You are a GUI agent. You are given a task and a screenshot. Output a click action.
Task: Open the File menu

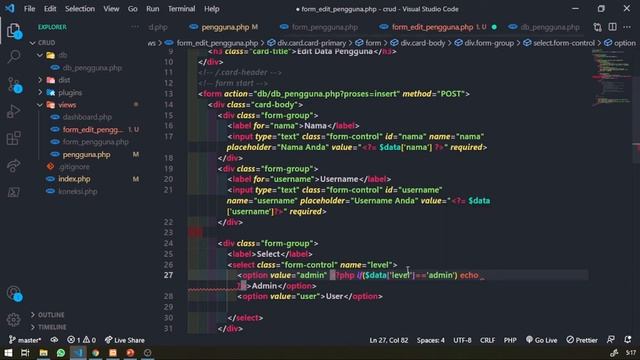[29, 9]
